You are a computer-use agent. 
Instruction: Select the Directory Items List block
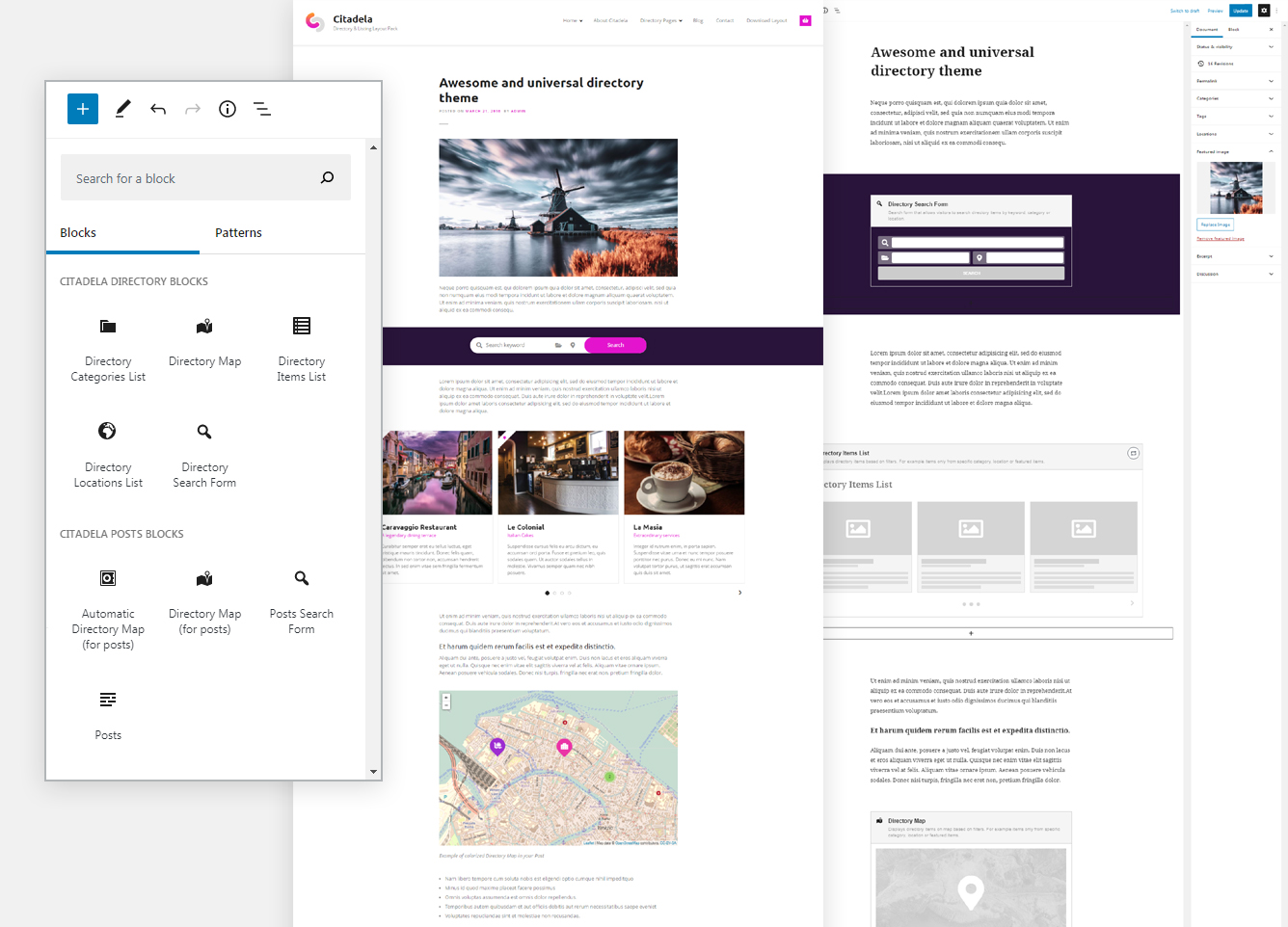point(301,347)
